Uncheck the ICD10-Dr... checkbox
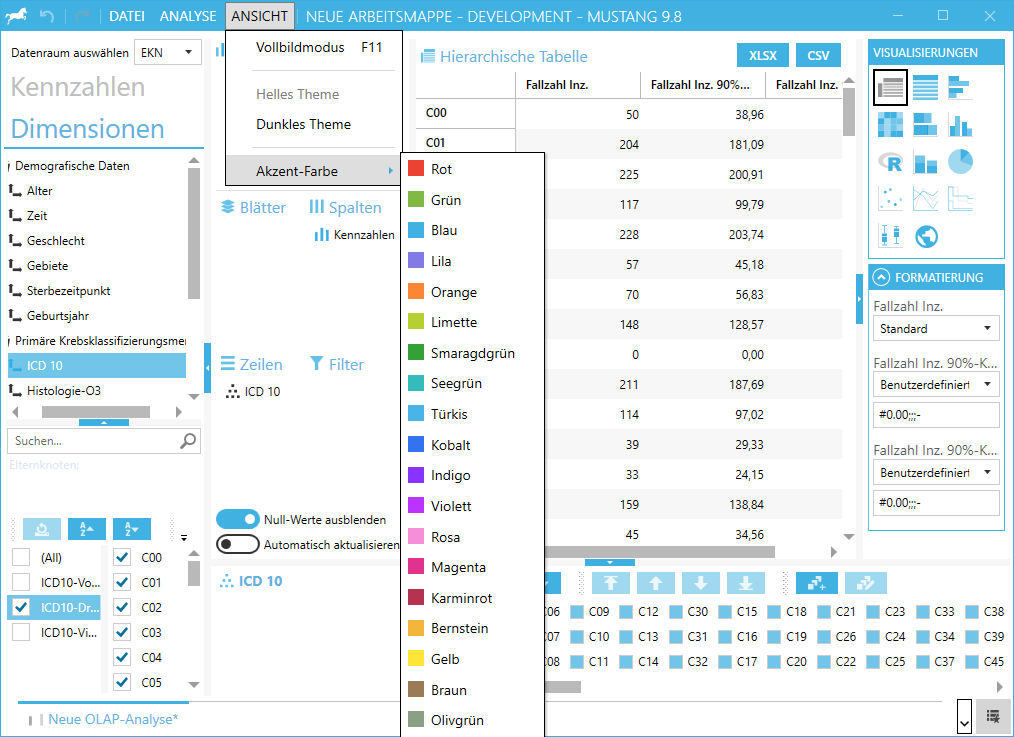The width and height of the screenshot is (1014, 737). click(21, 608)
